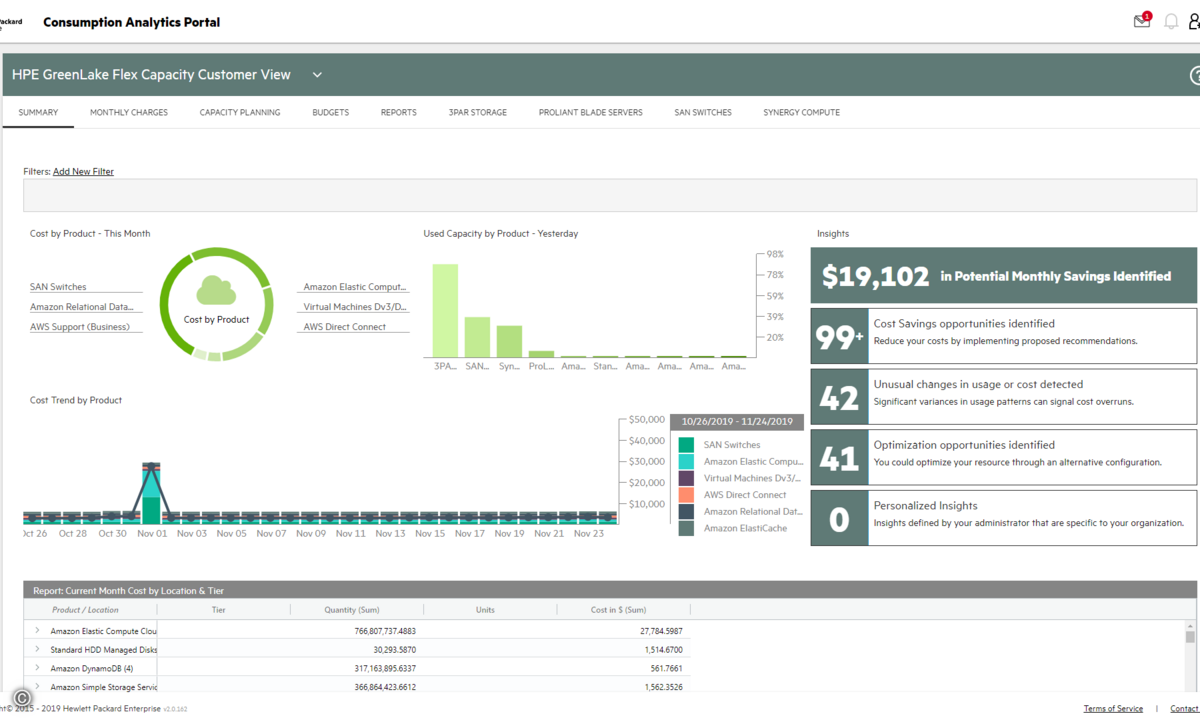1200x720 pixels.
Task: Select the AWS Support (Business) donut label
Action: pos(80,327)
